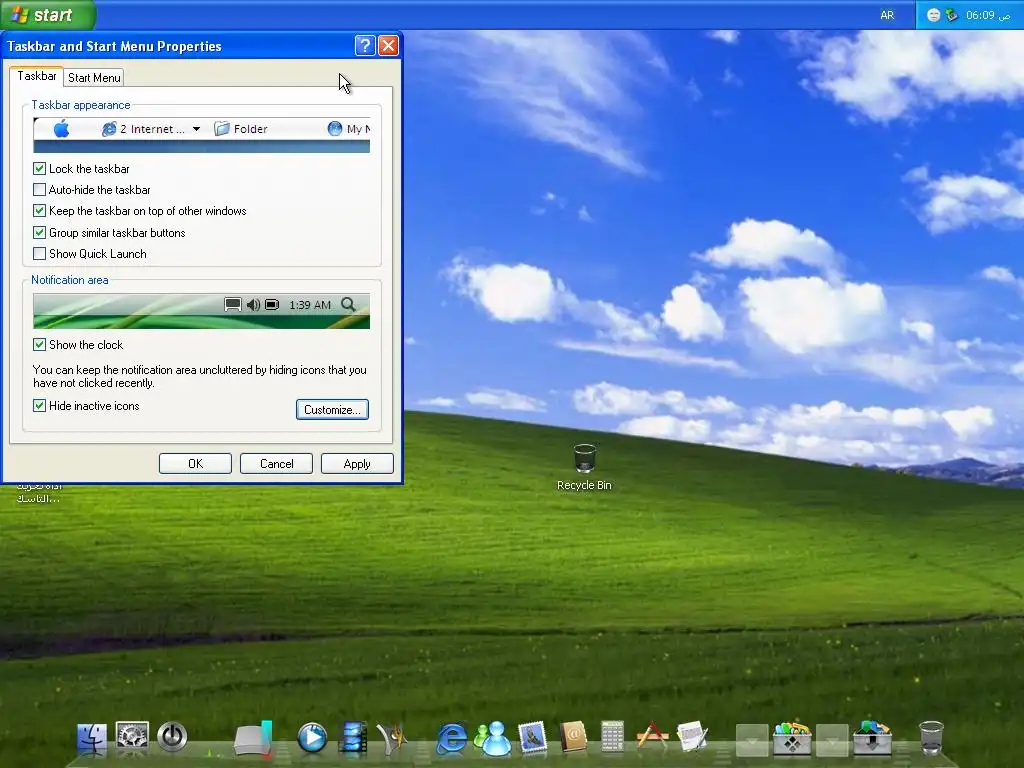Toggle Lock the taskbar checkbox

(39, 168)
